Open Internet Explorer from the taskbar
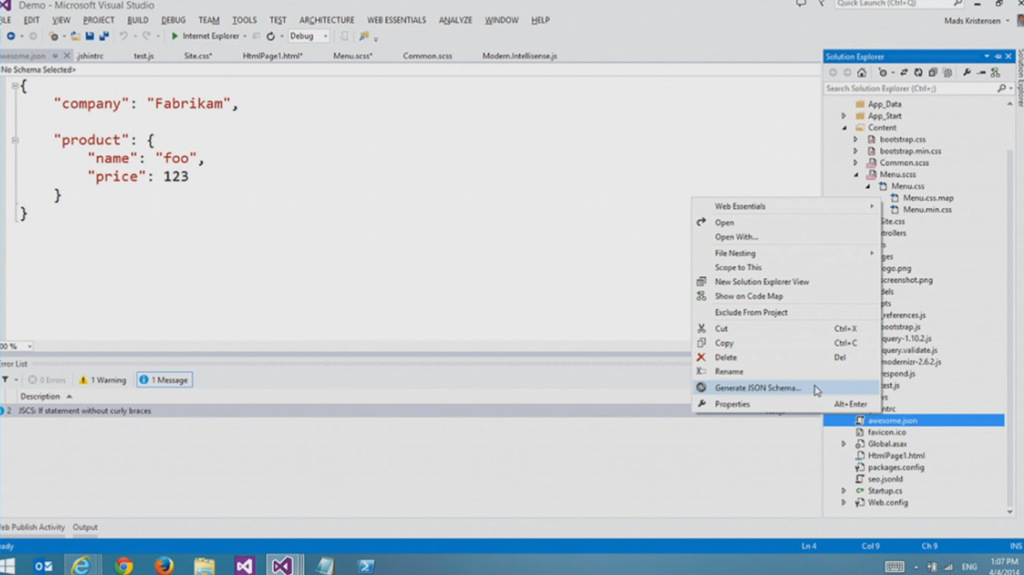The height and width of the screenshot is (575, 1024). click(x=82, y=565)
